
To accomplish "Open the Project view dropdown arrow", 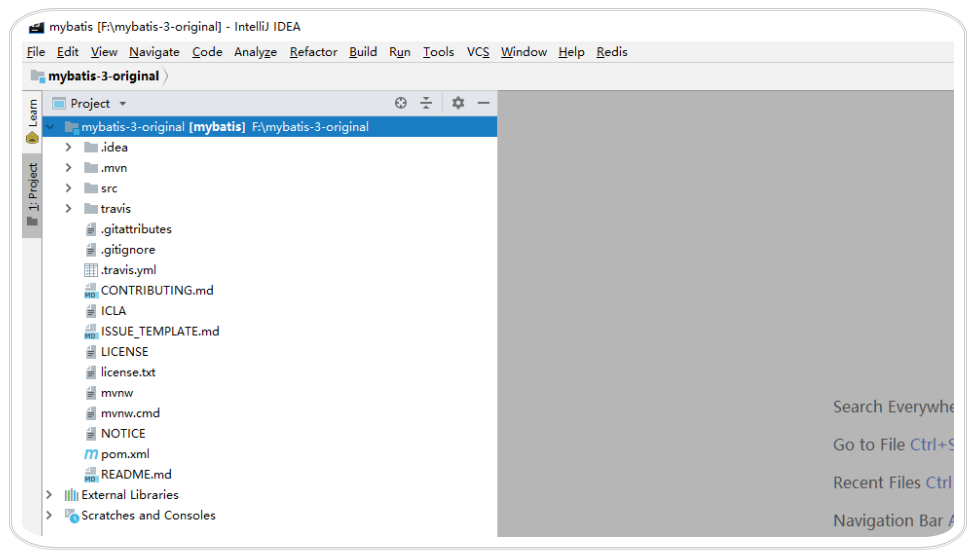I will tap(123, 104).
